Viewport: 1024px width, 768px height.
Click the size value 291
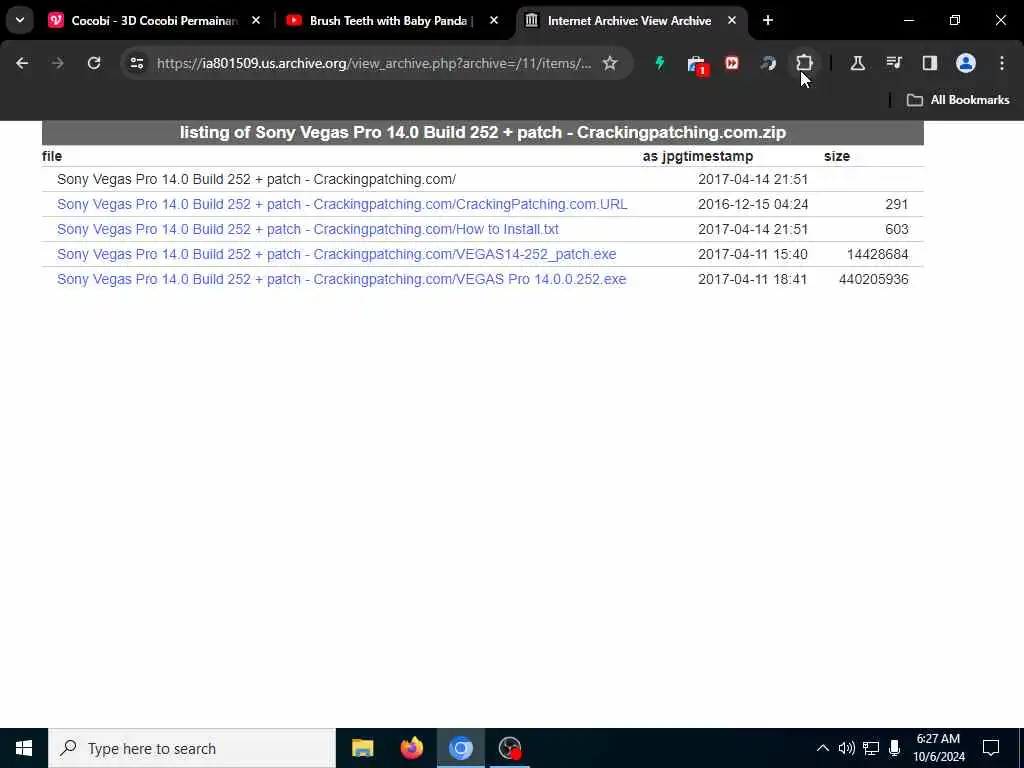click(897, 204)
